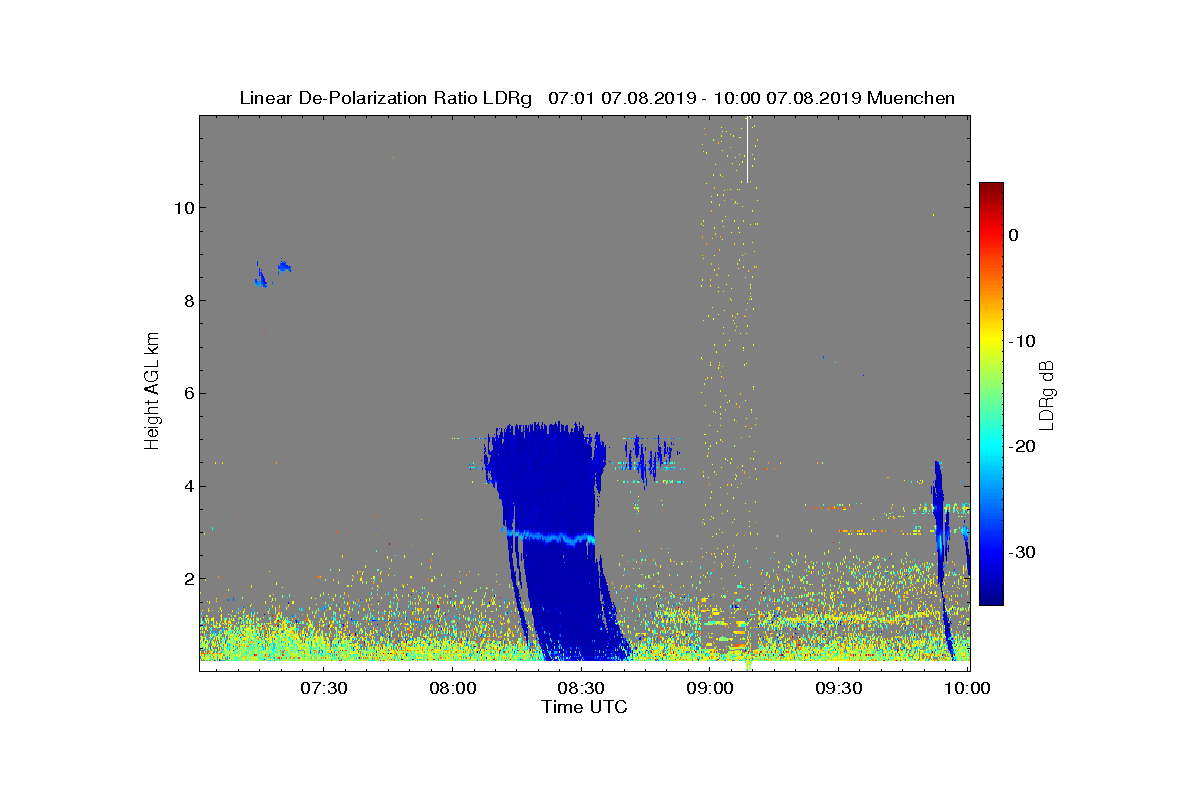Click the large blue cloud column near 08:20
This screenshot has width=1200, height=800.
(x=555, y=540)
